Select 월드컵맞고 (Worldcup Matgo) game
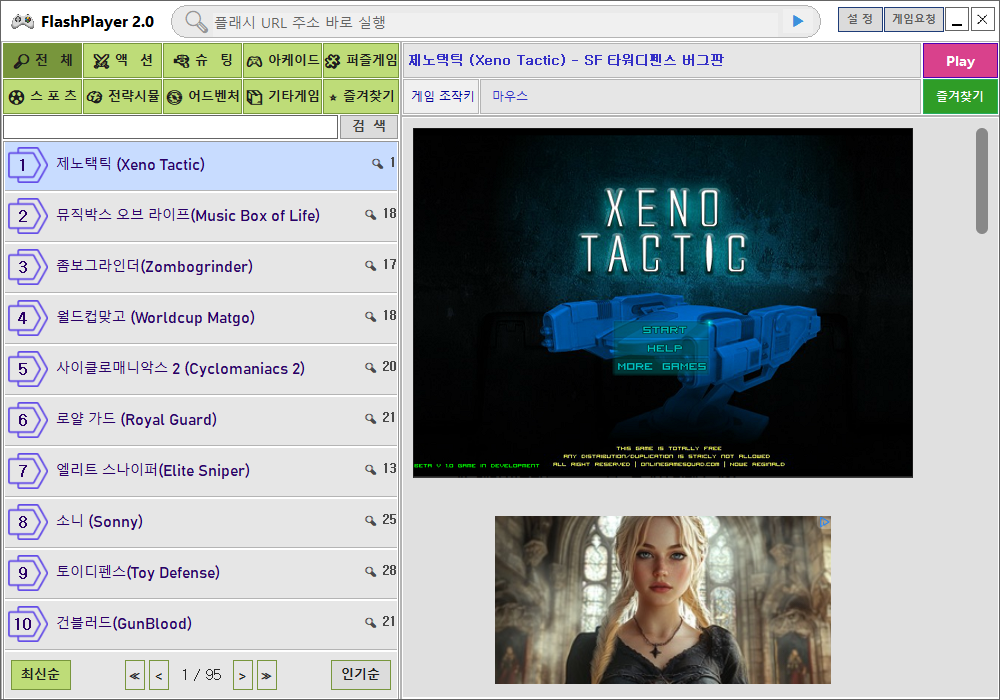1000x700 pixels. (x=201, y=318)
